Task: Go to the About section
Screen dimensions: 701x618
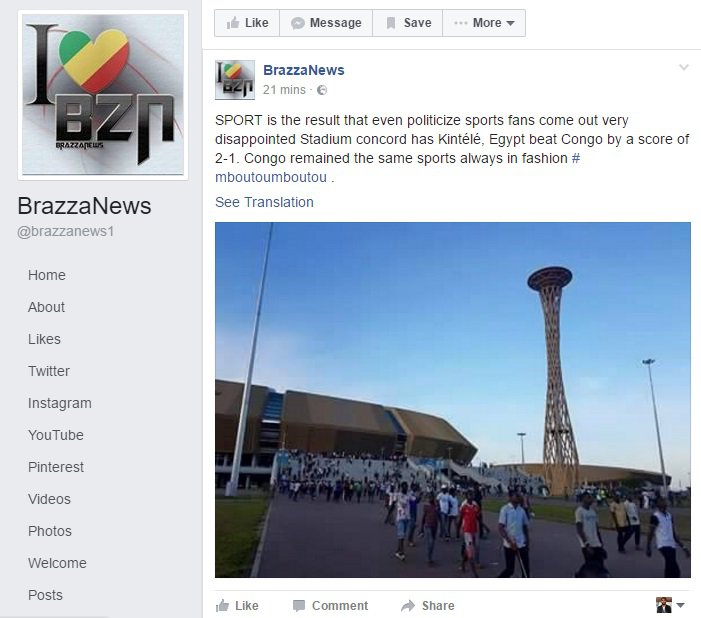Action: point(46,307)
